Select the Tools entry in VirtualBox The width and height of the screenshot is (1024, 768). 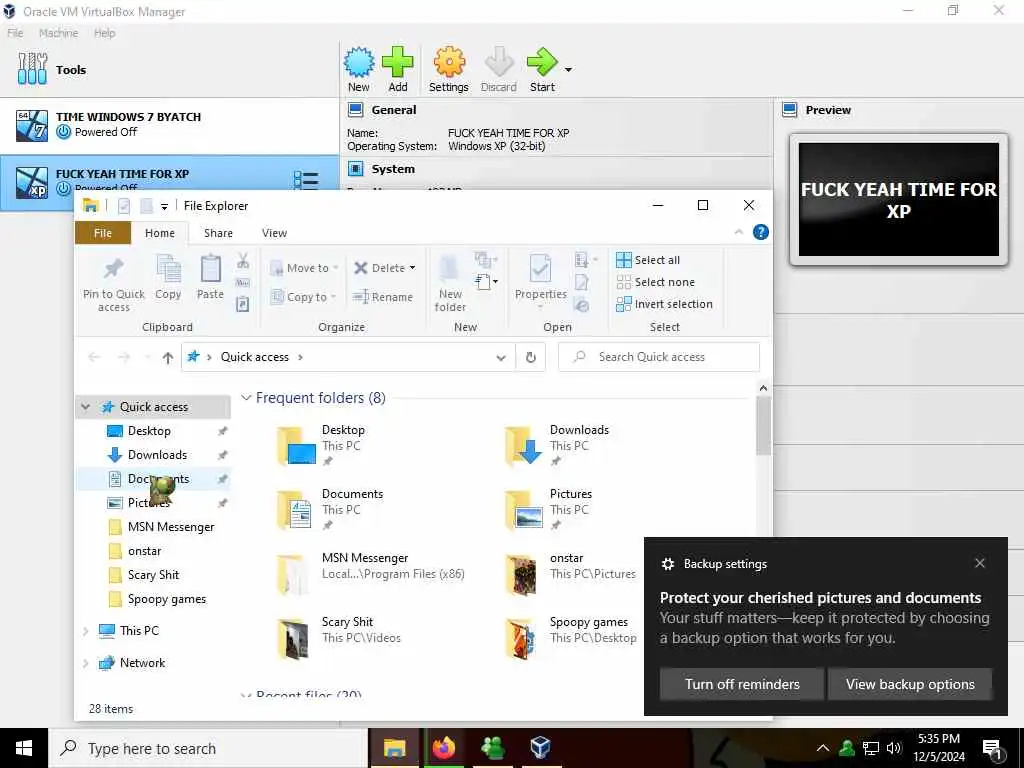(169, 69)
